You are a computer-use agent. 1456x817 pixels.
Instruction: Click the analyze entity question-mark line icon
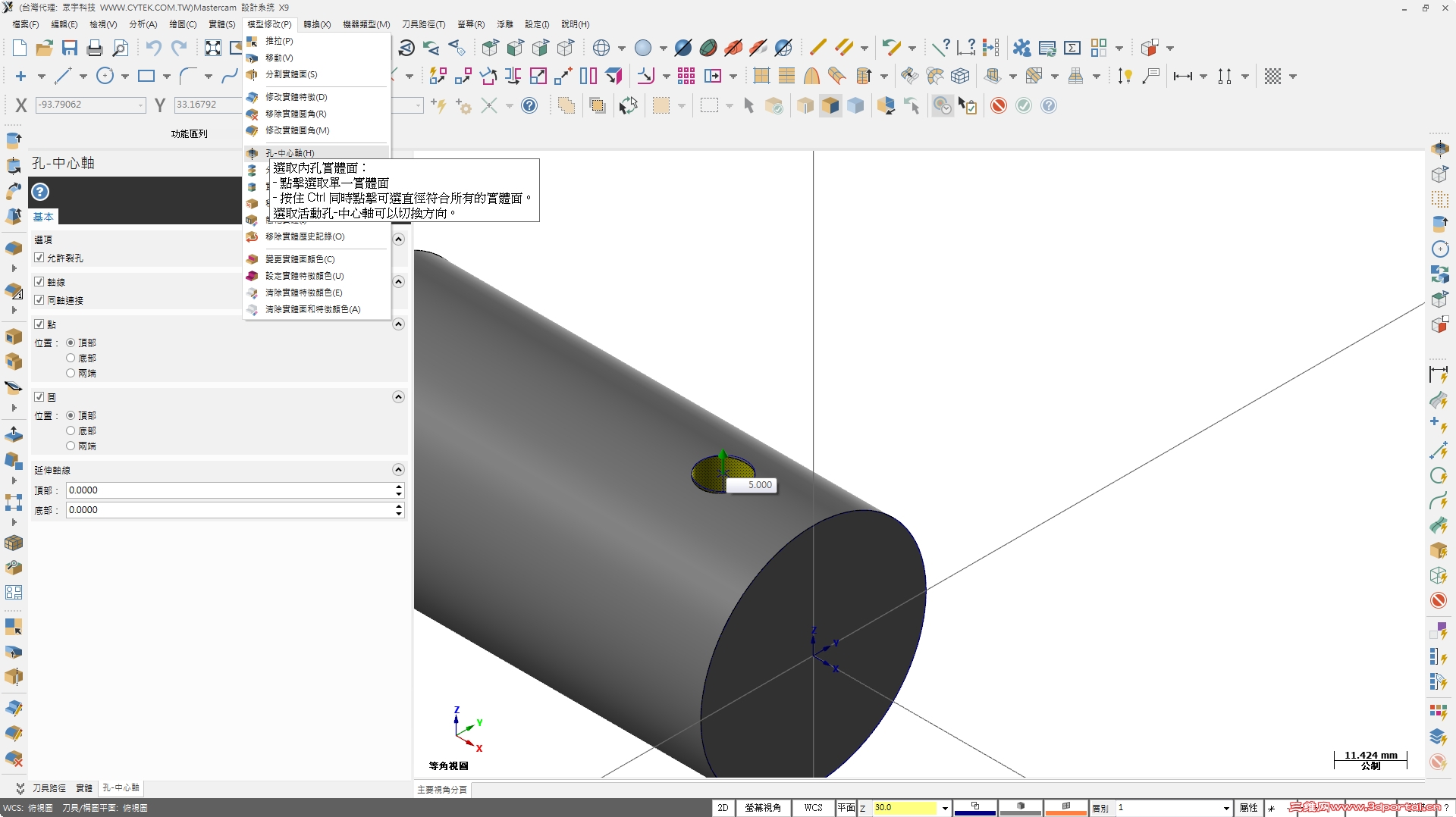point(941,49)
